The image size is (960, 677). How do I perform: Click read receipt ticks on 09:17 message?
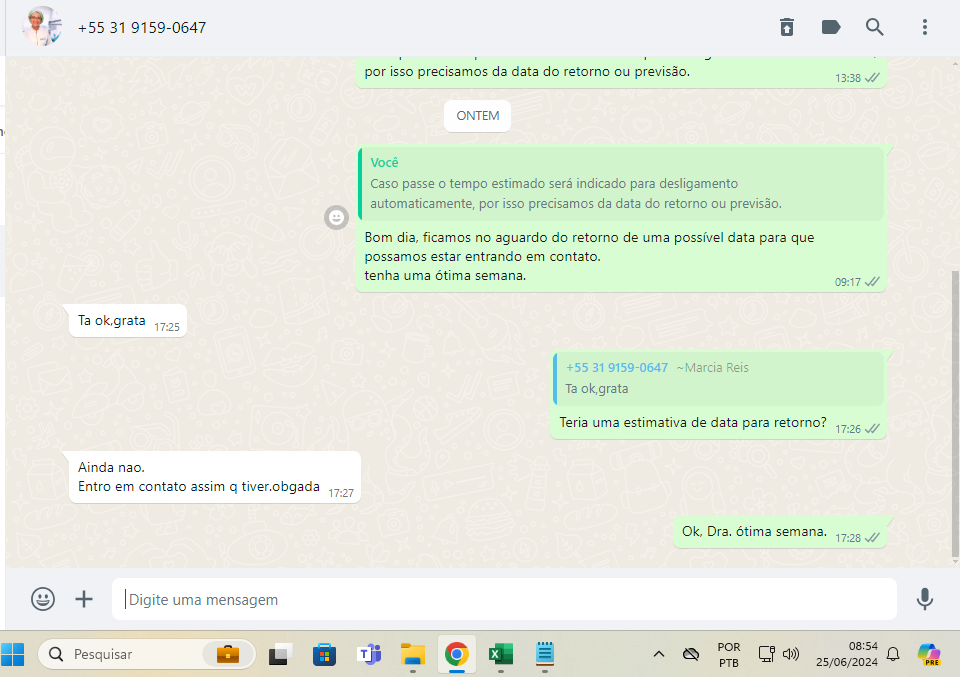[872, 282]
